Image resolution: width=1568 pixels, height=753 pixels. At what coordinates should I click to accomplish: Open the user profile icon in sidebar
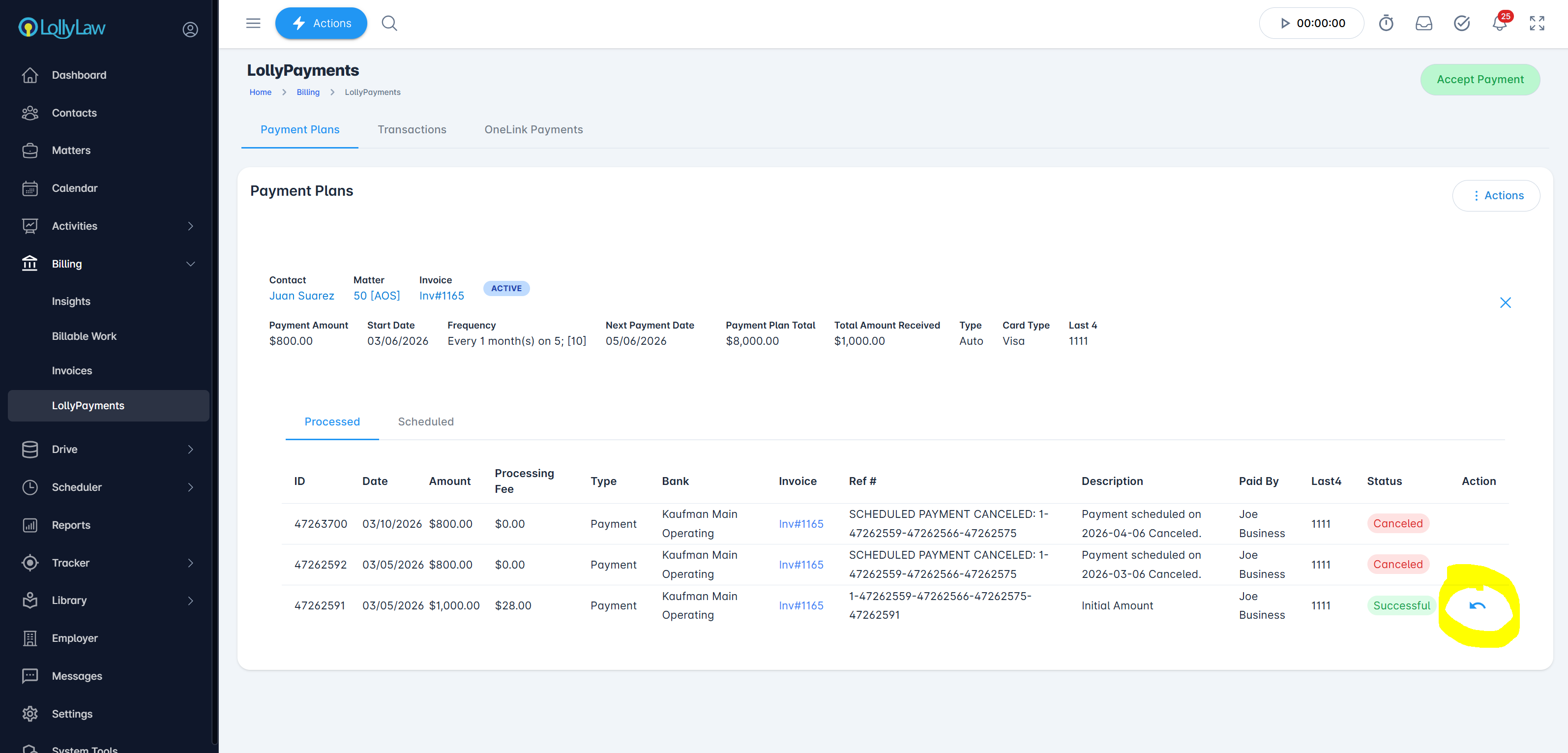pos(190,29)
